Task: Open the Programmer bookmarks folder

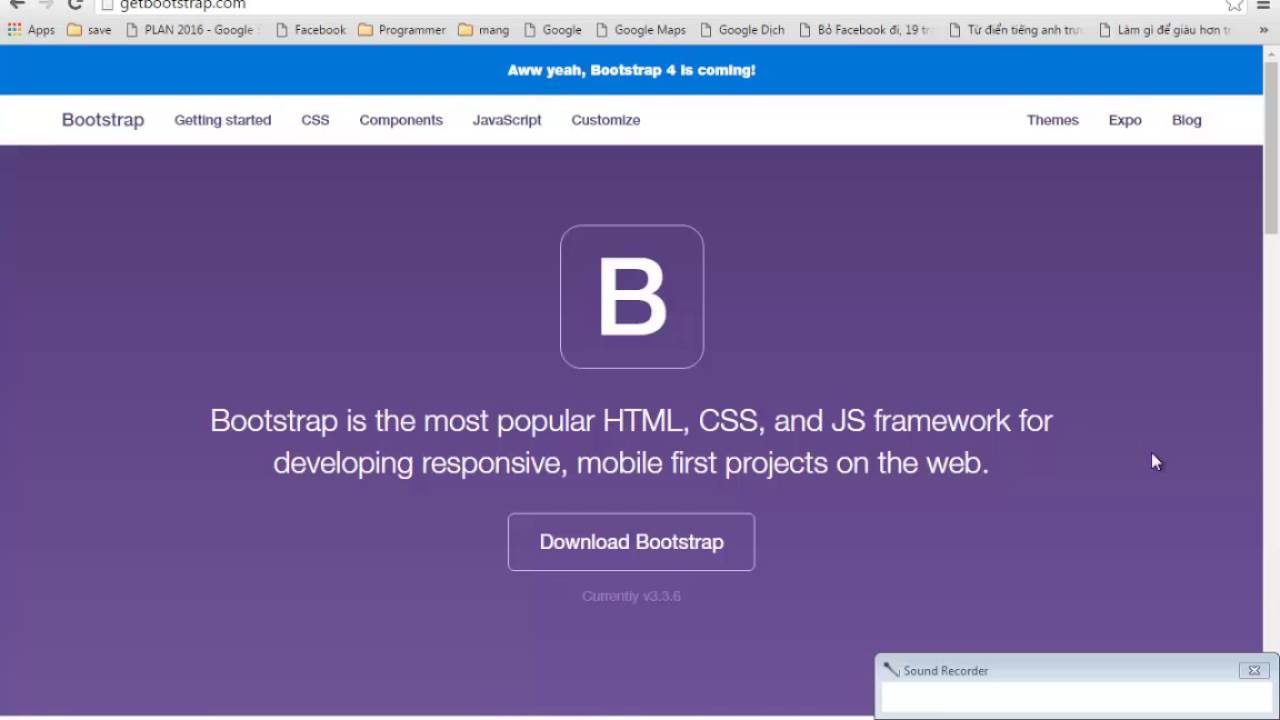Action: pos(402,30)
